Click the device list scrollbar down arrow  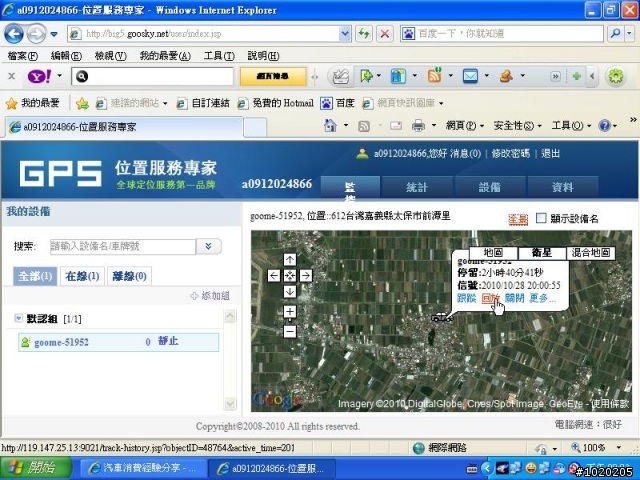pos(230,404)
